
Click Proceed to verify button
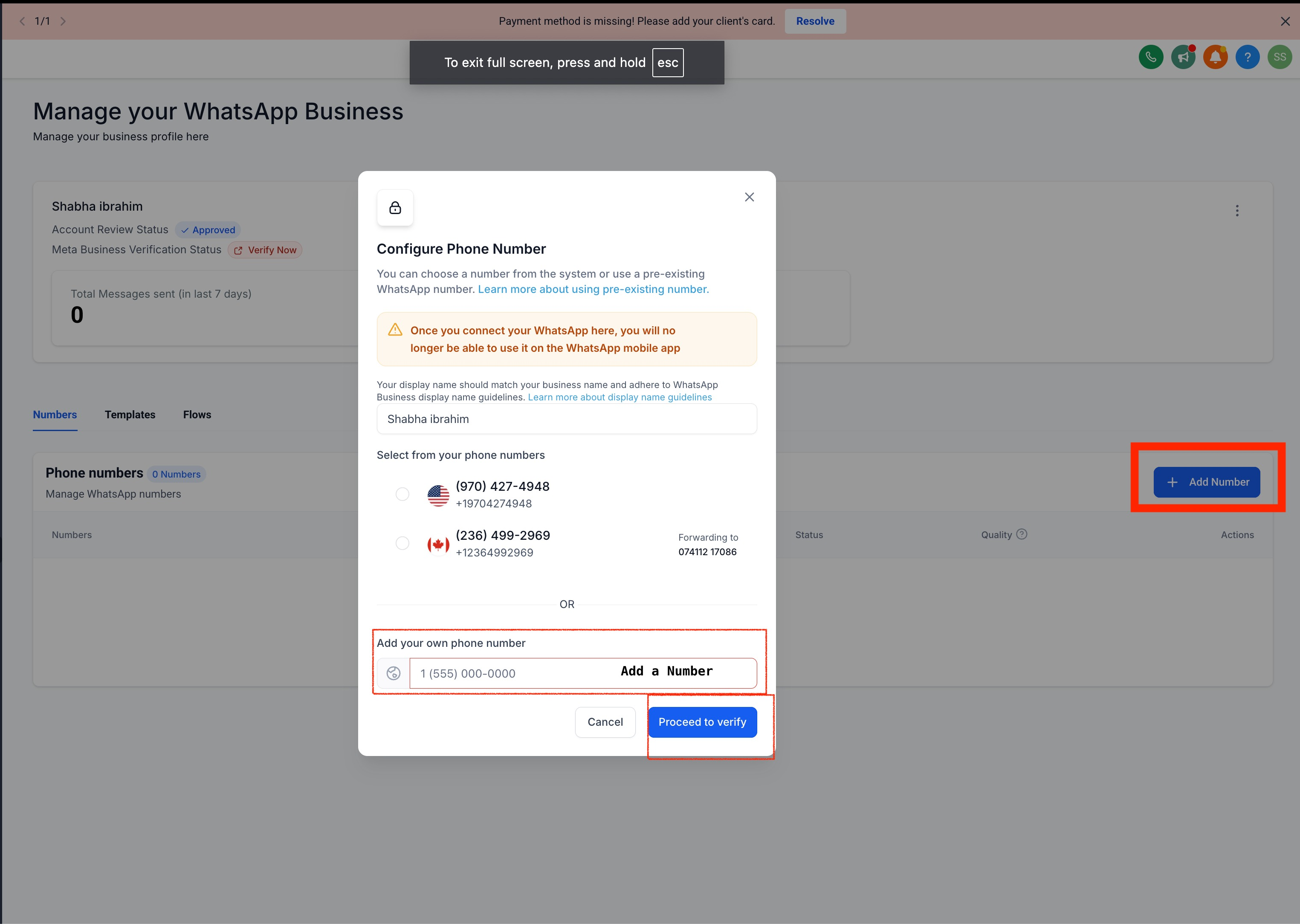click(702, 722)
